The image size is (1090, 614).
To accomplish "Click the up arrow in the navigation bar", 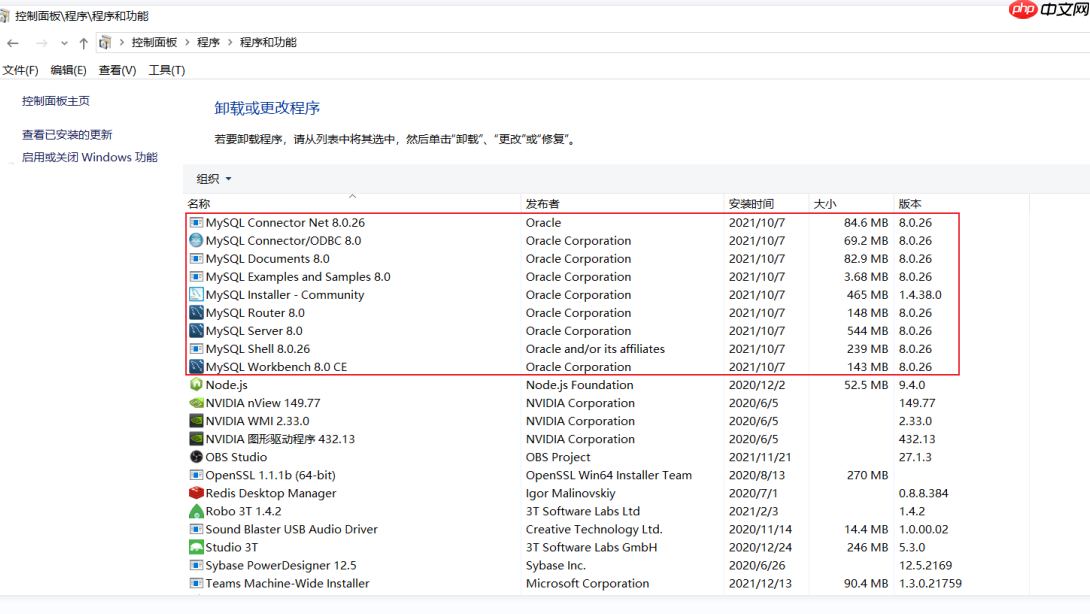I will tap(82, 42).
